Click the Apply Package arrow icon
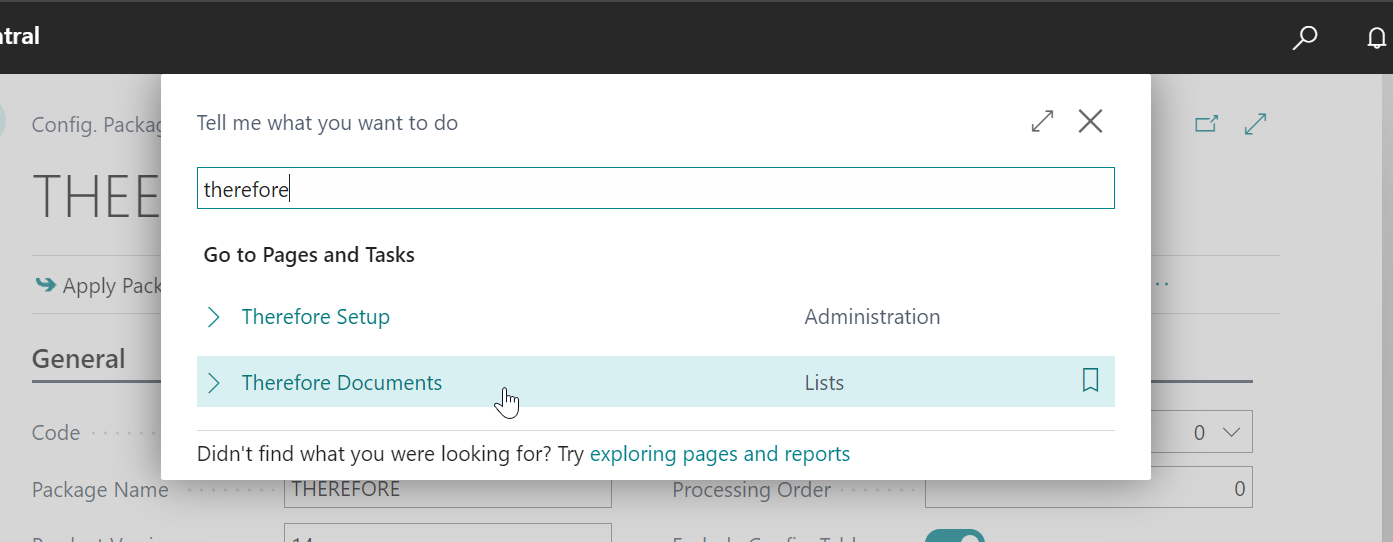Viewport: 1393px width, 542px height. point(46,285)
